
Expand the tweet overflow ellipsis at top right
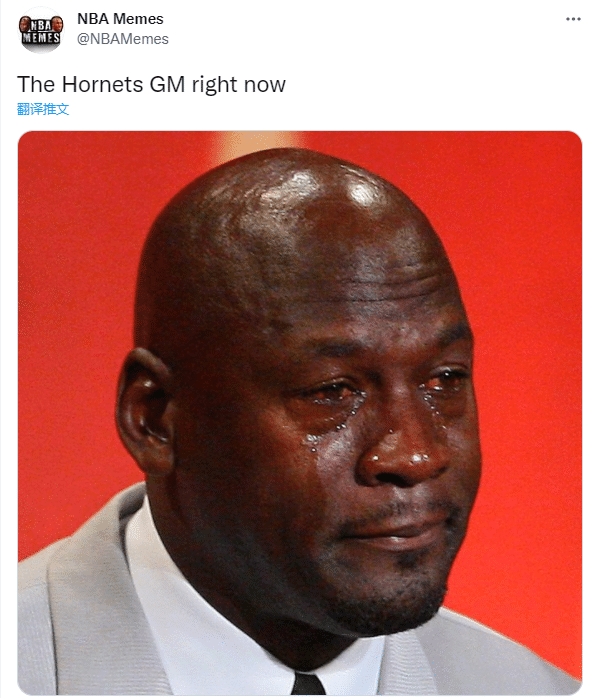pyautogui.click(x=573, y=19)
